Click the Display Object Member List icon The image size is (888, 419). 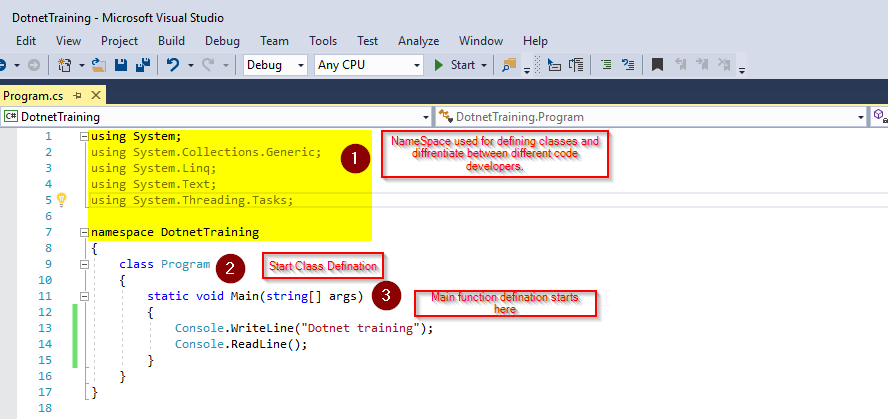coord(554,65)
